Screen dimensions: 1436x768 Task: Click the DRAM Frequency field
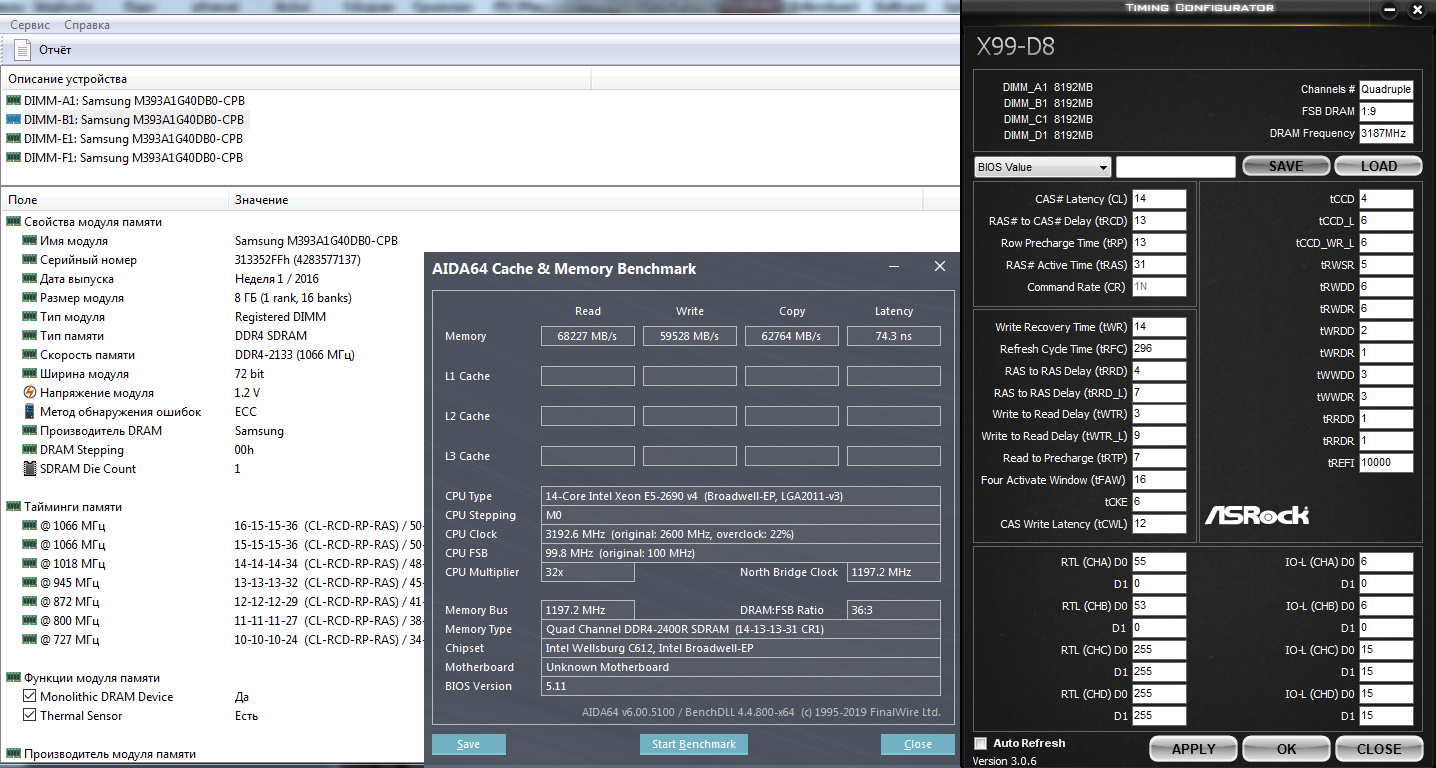tap(1386, 133)
